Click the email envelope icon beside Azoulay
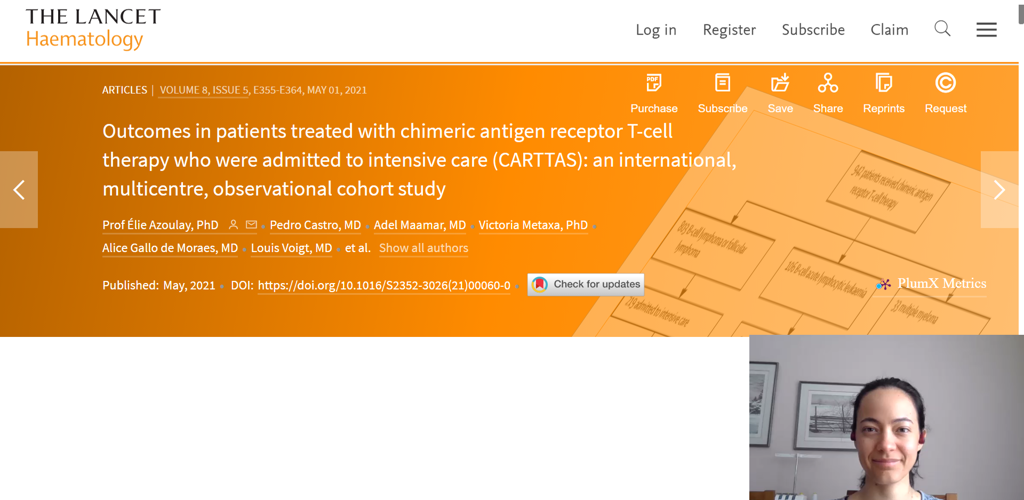Image resolution: width=1024 pixels, height=500 pixels. click(251, 225)
